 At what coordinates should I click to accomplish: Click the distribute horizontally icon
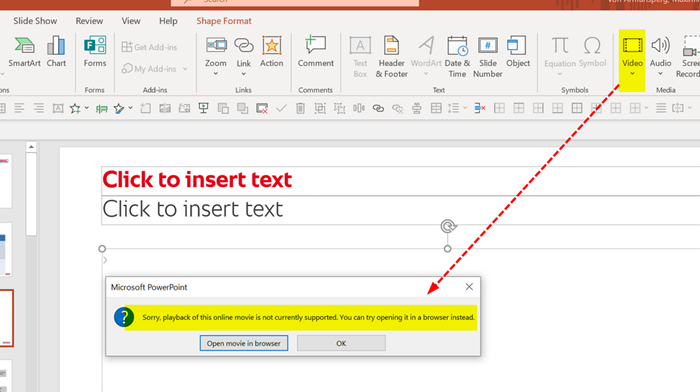coord(358,108)
